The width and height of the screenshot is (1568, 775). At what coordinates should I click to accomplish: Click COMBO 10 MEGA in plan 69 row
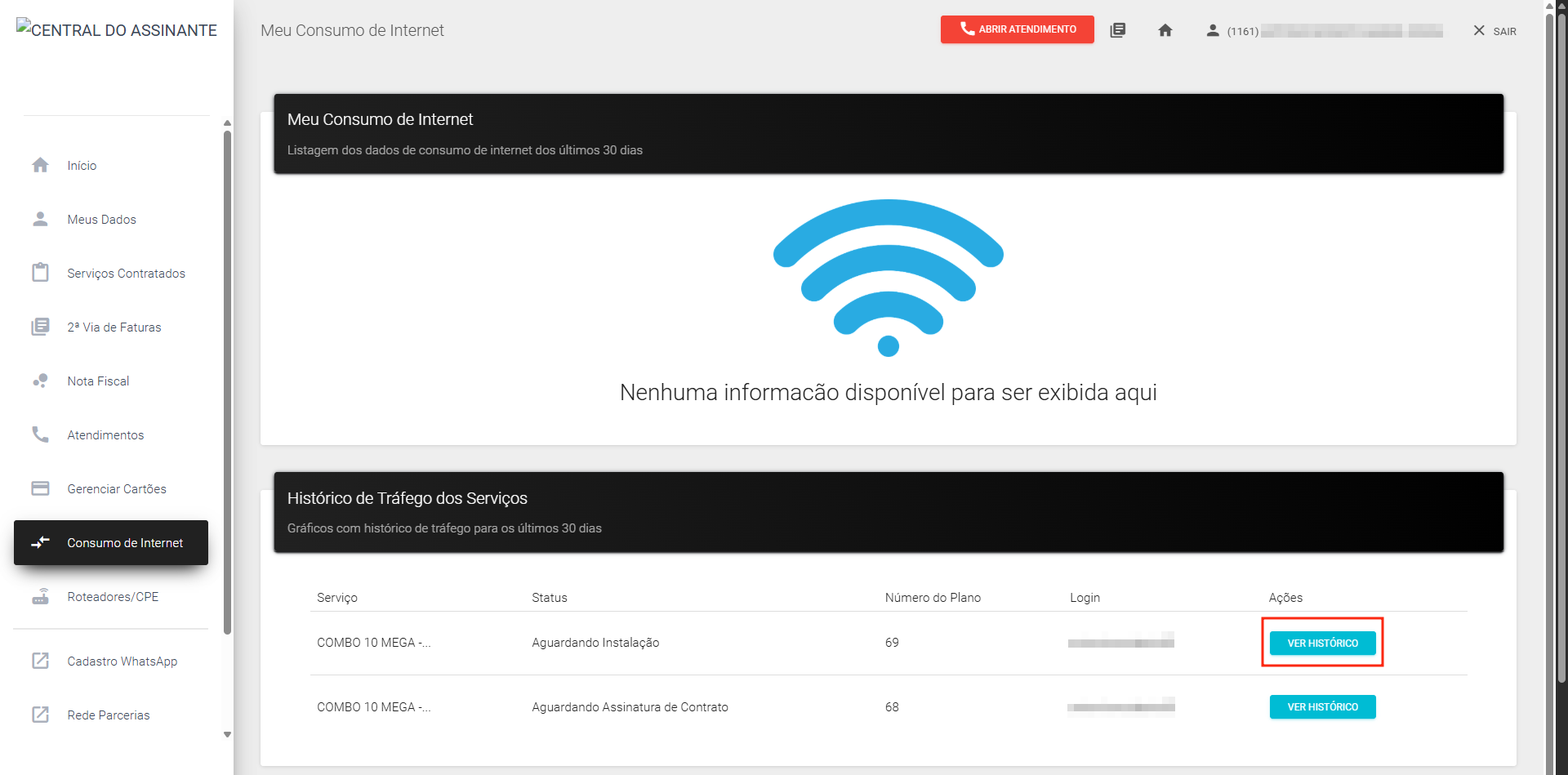pyautogui.click(x=374, y=643)
